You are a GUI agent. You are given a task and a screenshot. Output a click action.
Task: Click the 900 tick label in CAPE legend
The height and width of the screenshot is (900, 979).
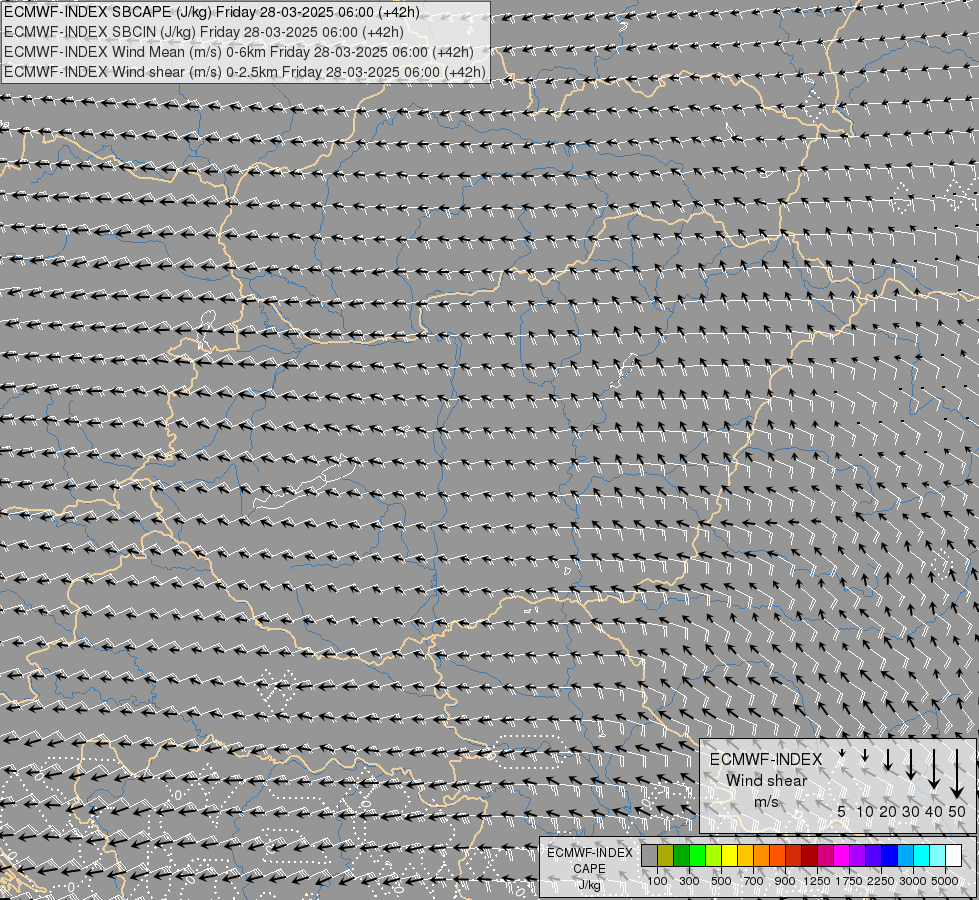click(785, 881)
